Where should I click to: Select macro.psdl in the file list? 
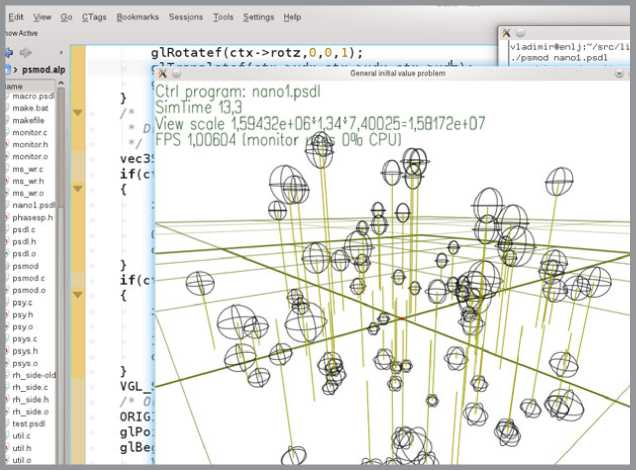pyautogui.click(x=32, y=96)
